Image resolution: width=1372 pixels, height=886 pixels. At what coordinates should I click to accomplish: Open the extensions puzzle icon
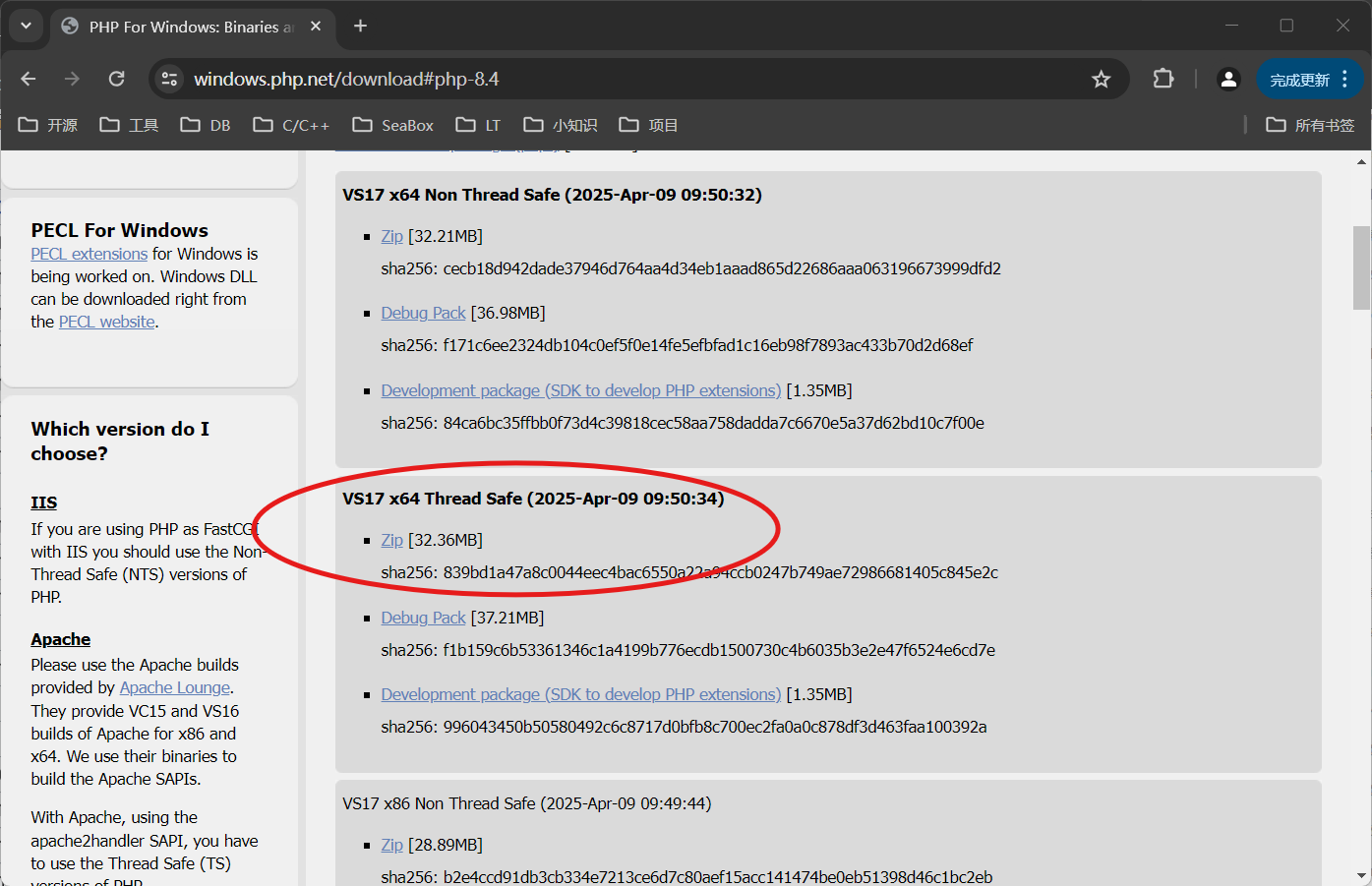(1163, 79)
